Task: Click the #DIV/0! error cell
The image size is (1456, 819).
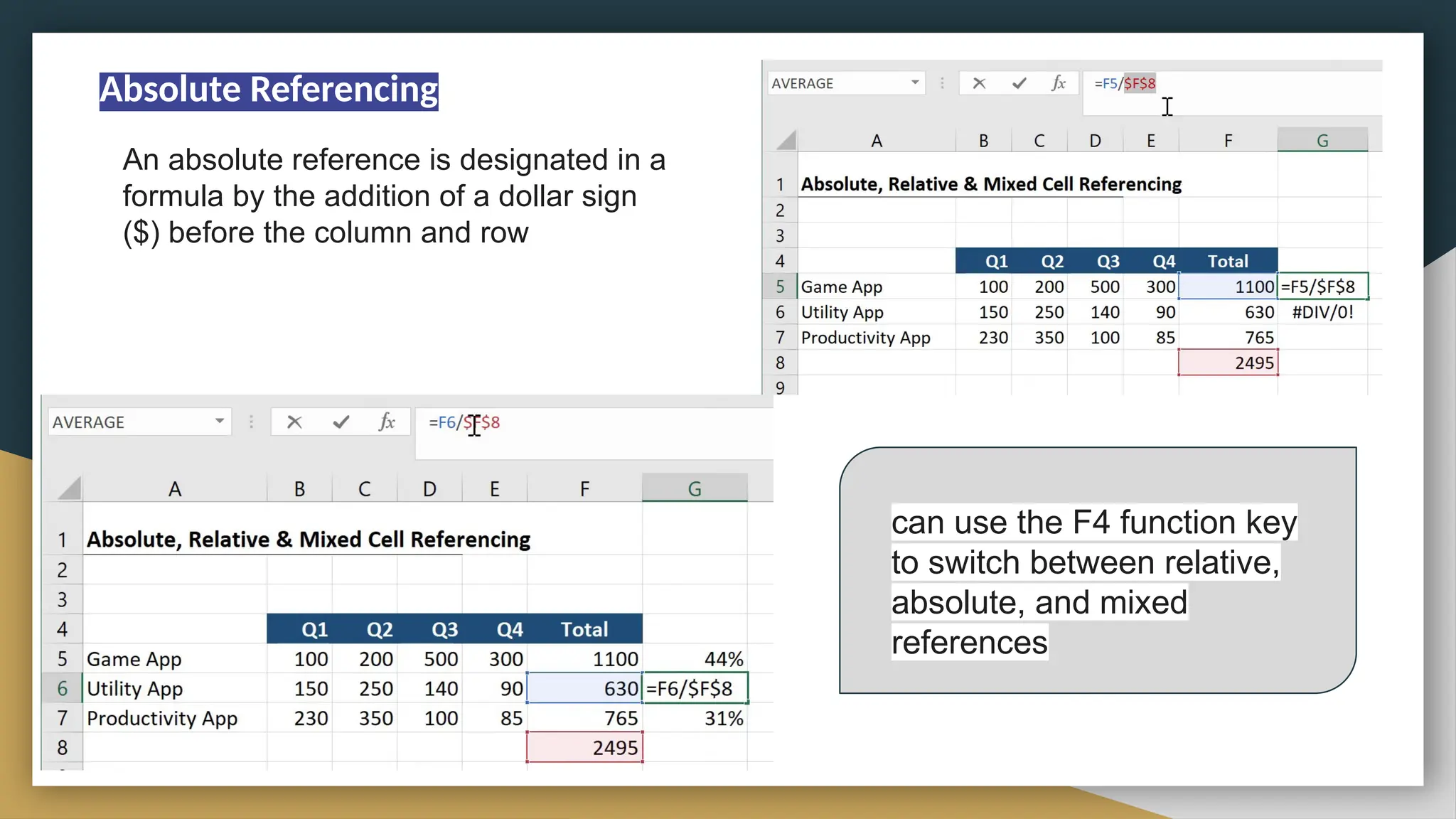Action: pyautogui.click(x=1322, y=312)
